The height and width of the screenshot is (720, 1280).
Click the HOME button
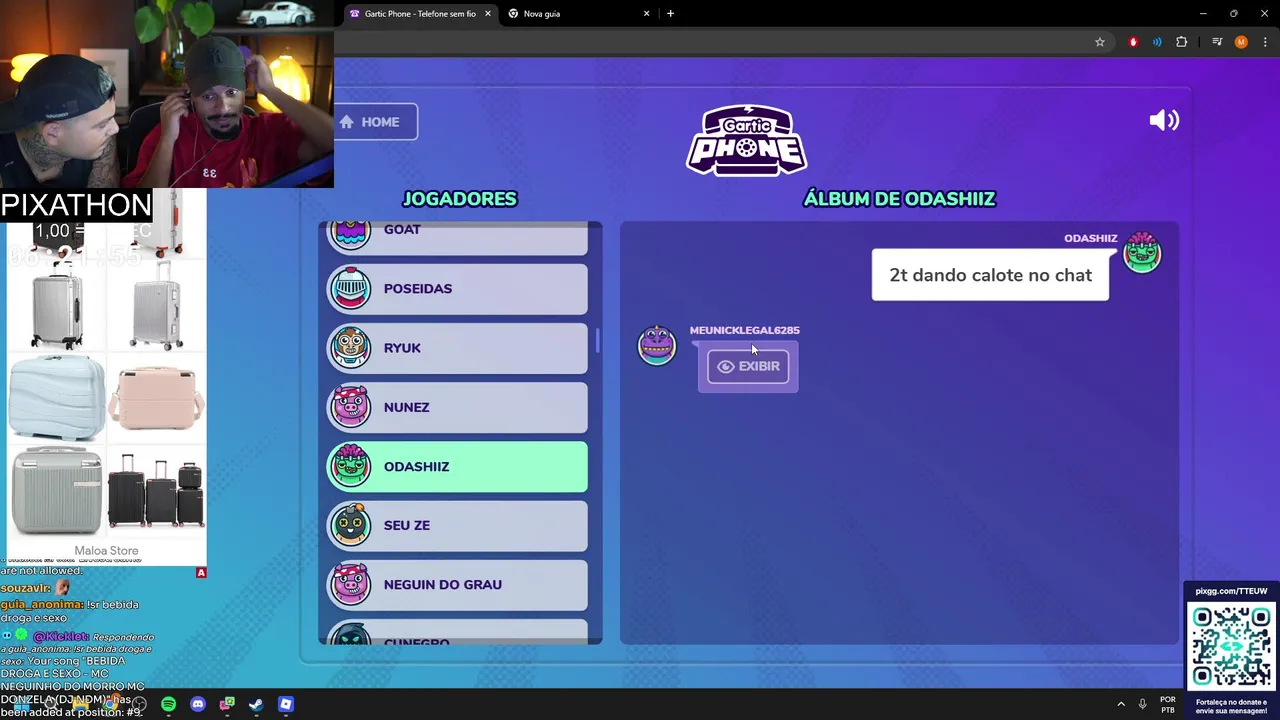(375, 122)
